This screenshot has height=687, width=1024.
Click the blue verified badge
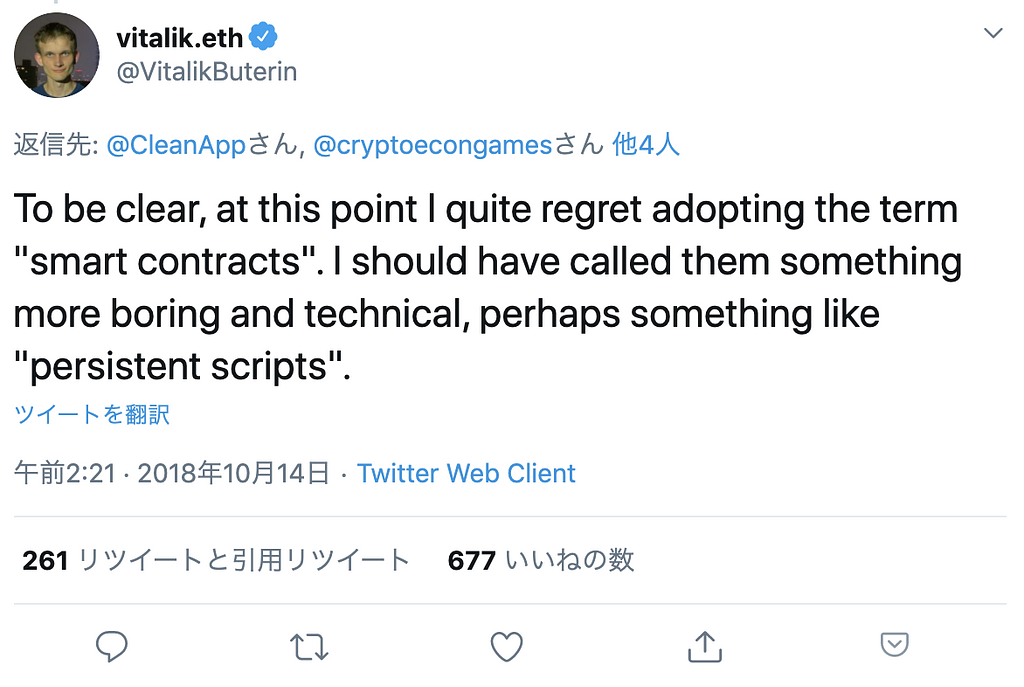263,38
